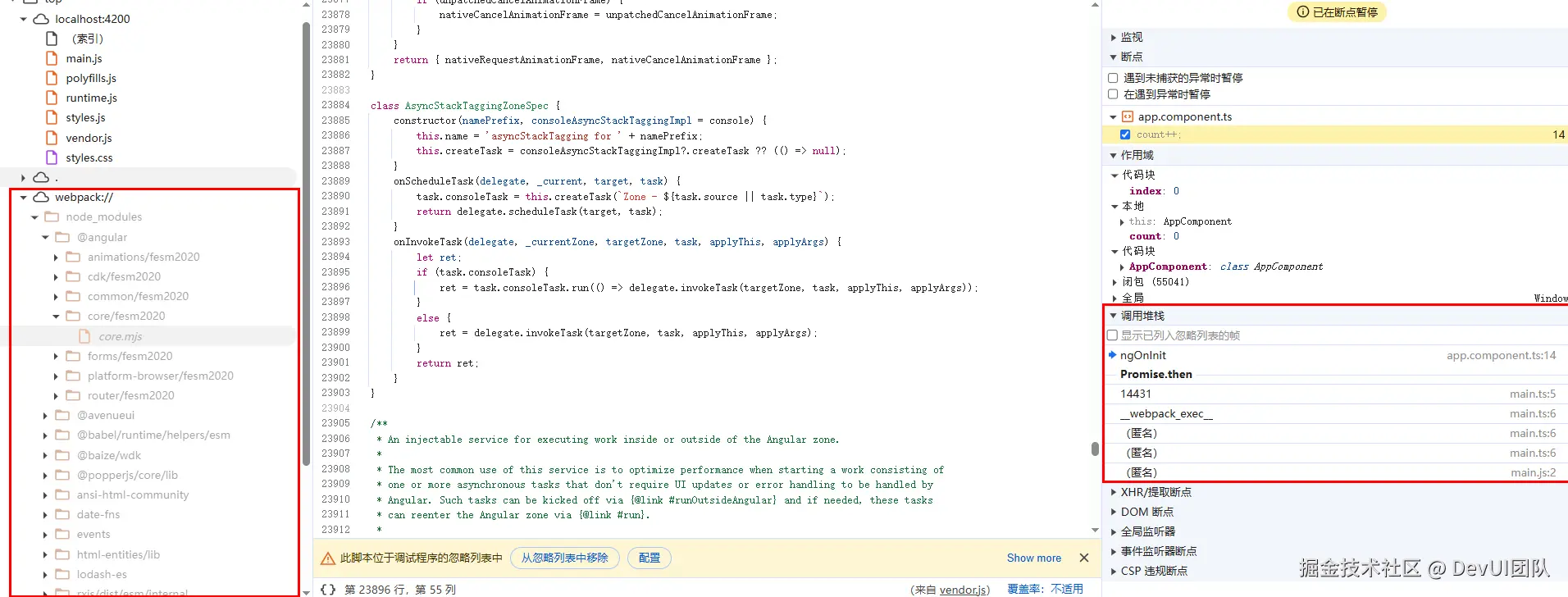The image size is (1568, 597).
Task: Click the webpack:// cloud icon
Action: [x=40, y=197]
